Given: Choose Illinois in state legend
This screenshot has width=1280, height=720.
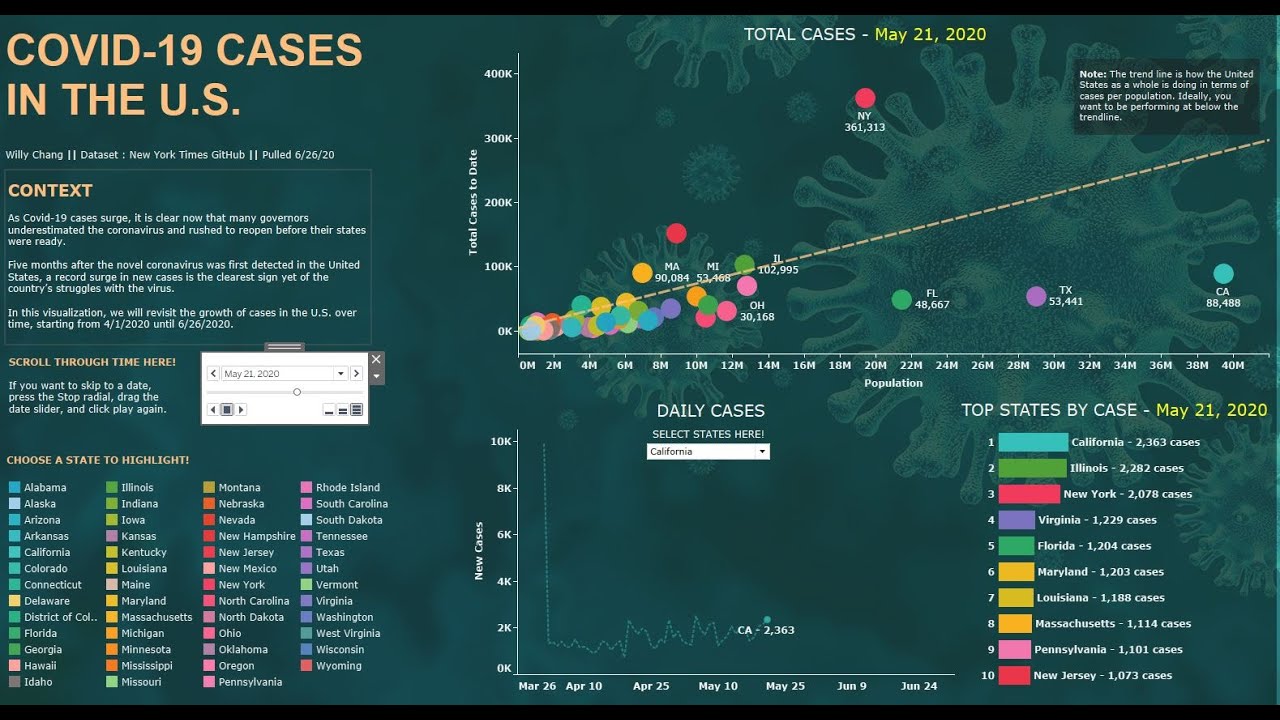Looking at the screenshot, I should [130, 488].
